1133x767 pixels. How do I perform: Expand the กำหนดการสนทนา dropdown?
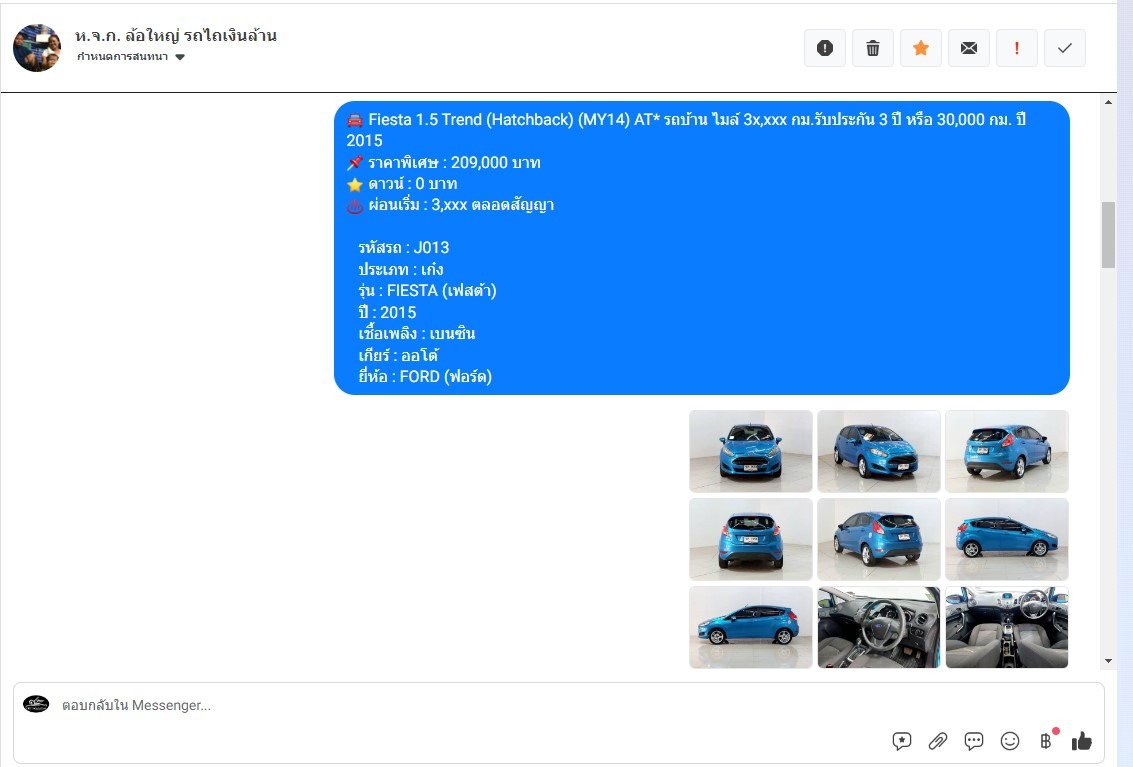click(x=131, y=56)
